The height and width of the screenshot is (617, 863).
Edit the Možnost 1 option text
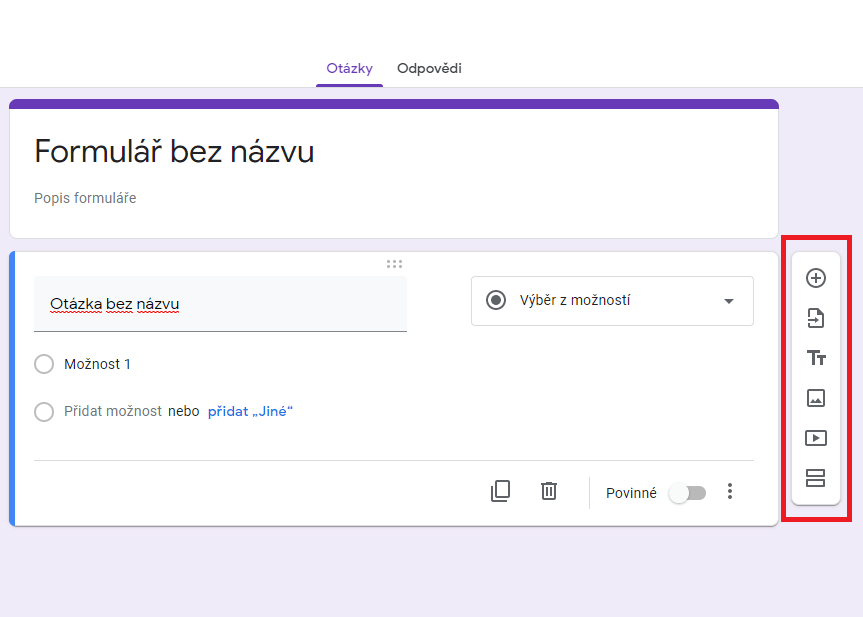click(x=97, y=364)
